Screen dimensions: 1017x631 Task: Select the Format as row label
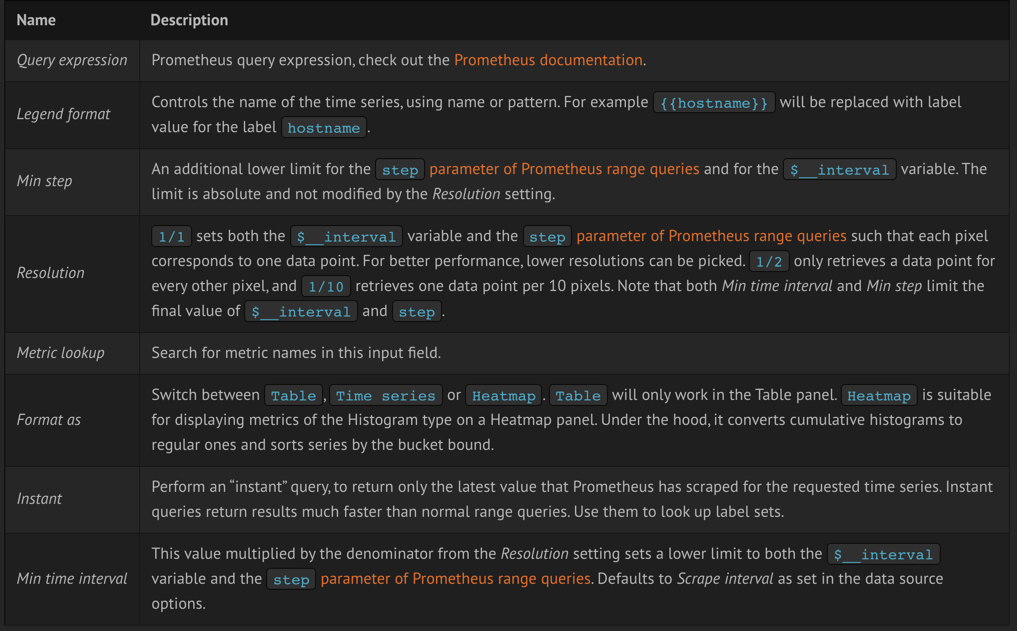click(49, 420)
